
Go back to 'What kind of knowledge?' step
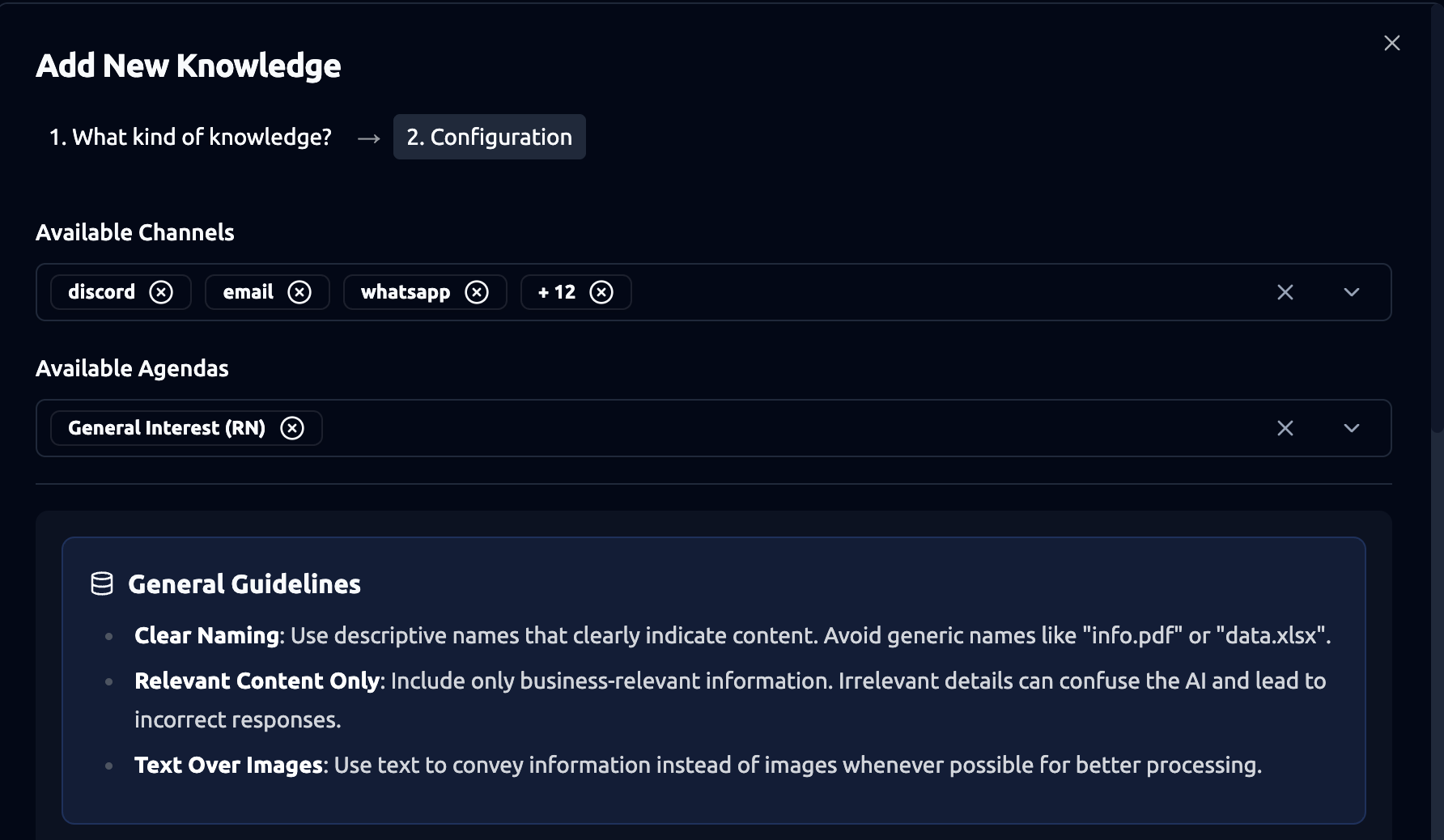[x=190, y=137]
